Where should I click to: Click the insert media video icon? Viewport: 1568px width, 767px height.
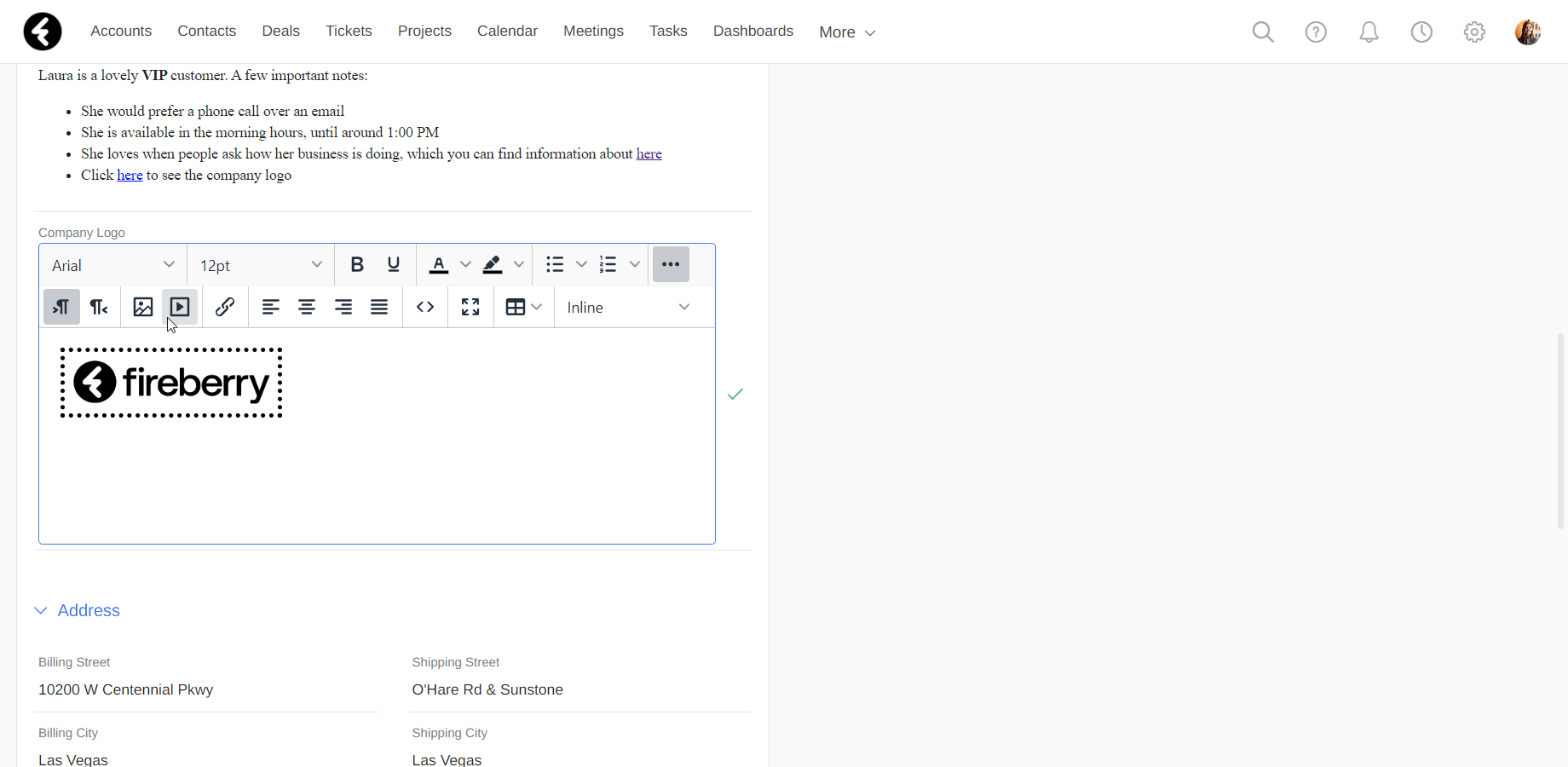(x=180, y=307)
